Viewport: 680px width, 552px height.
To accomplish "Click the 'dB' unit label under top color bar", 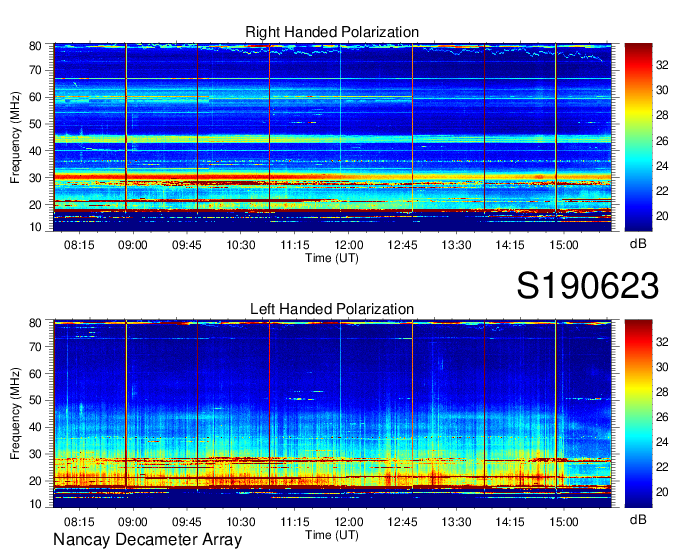I will [x=638, y=244].
